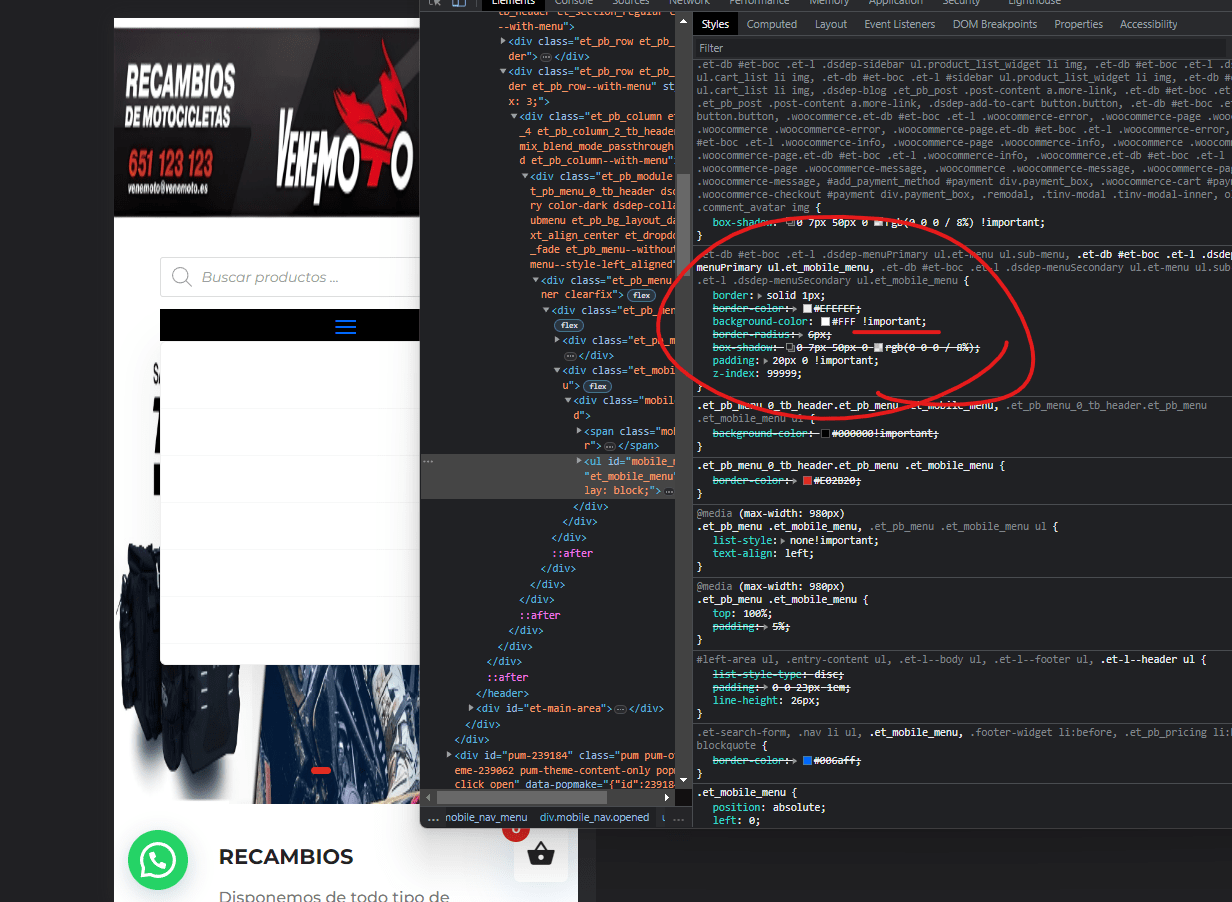Click the Filter styles input field

[962, 48]
